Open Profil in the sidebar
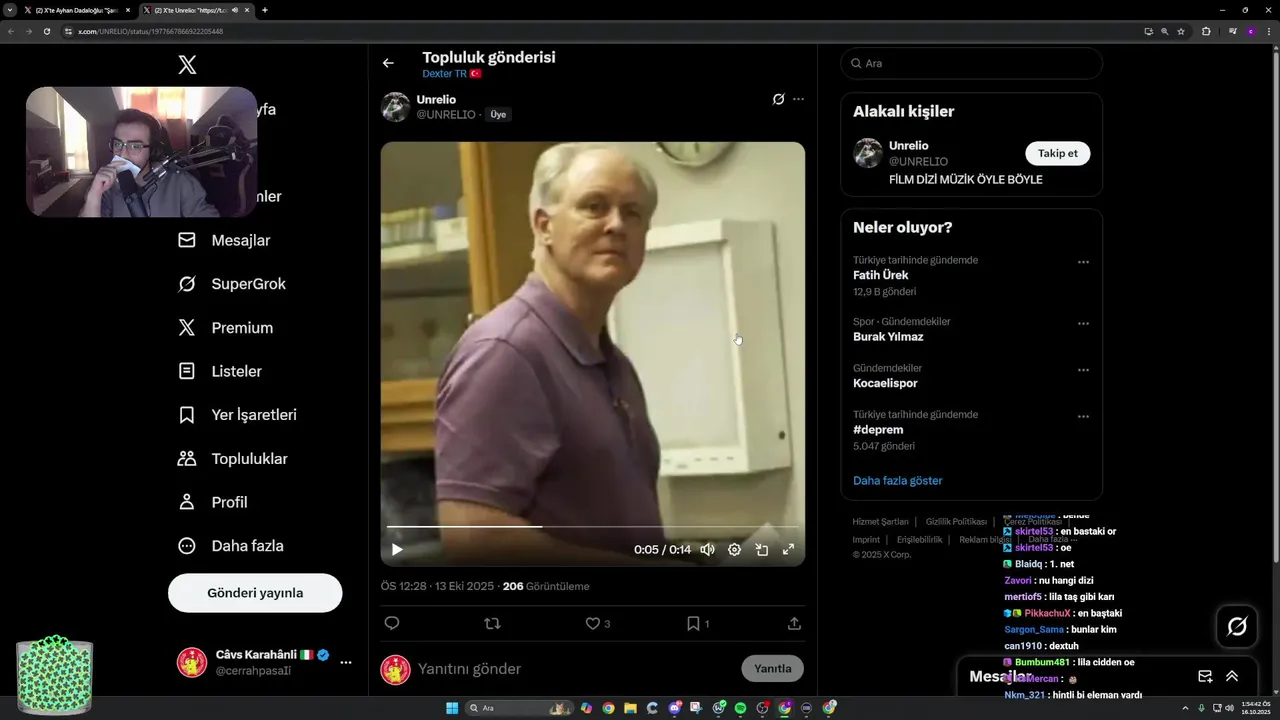 (x=213, y=502)
